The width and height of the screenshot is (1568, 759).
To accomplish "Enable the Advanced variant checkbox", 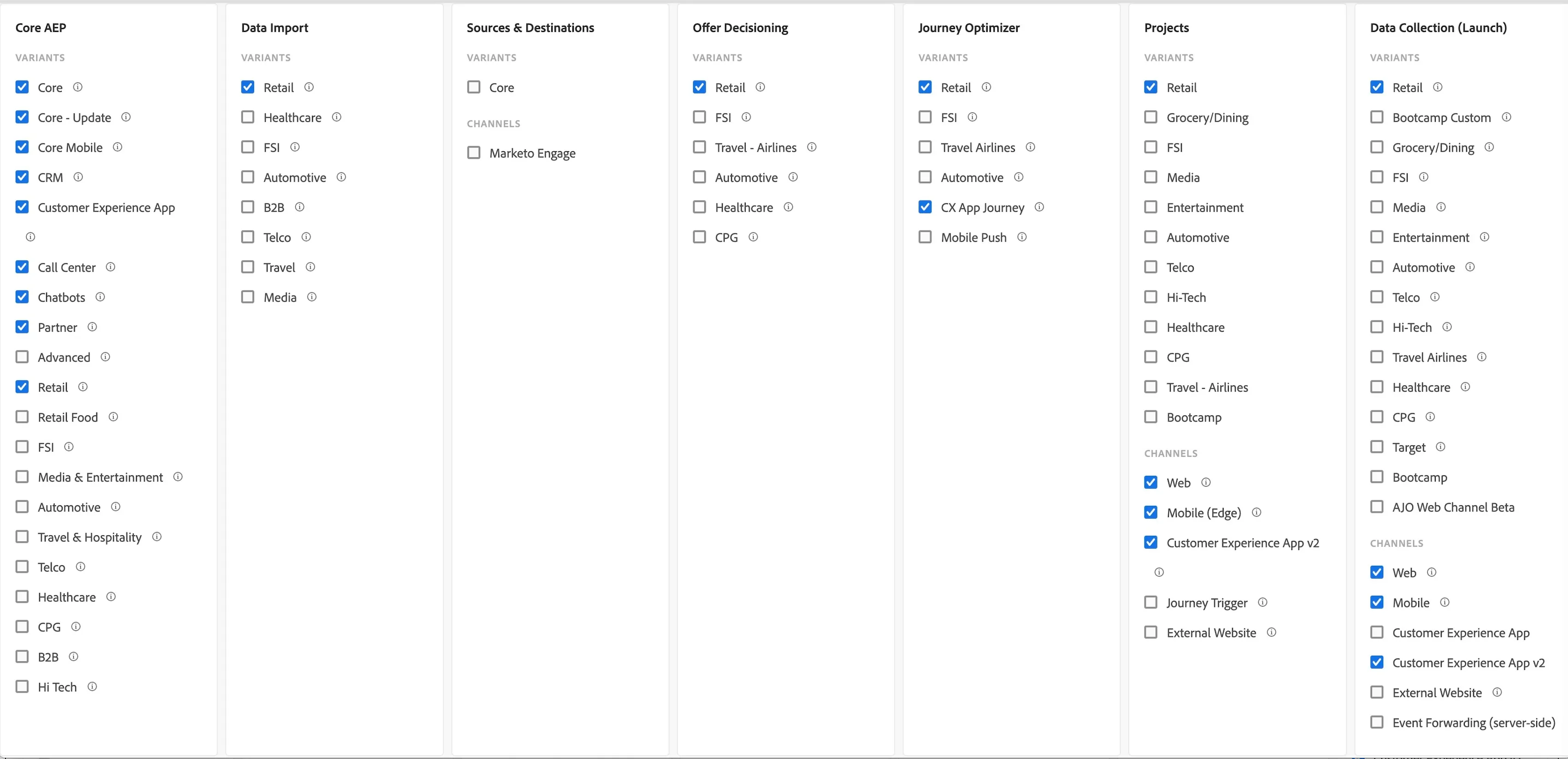I will pyautogui.click(x=22, y=357).
